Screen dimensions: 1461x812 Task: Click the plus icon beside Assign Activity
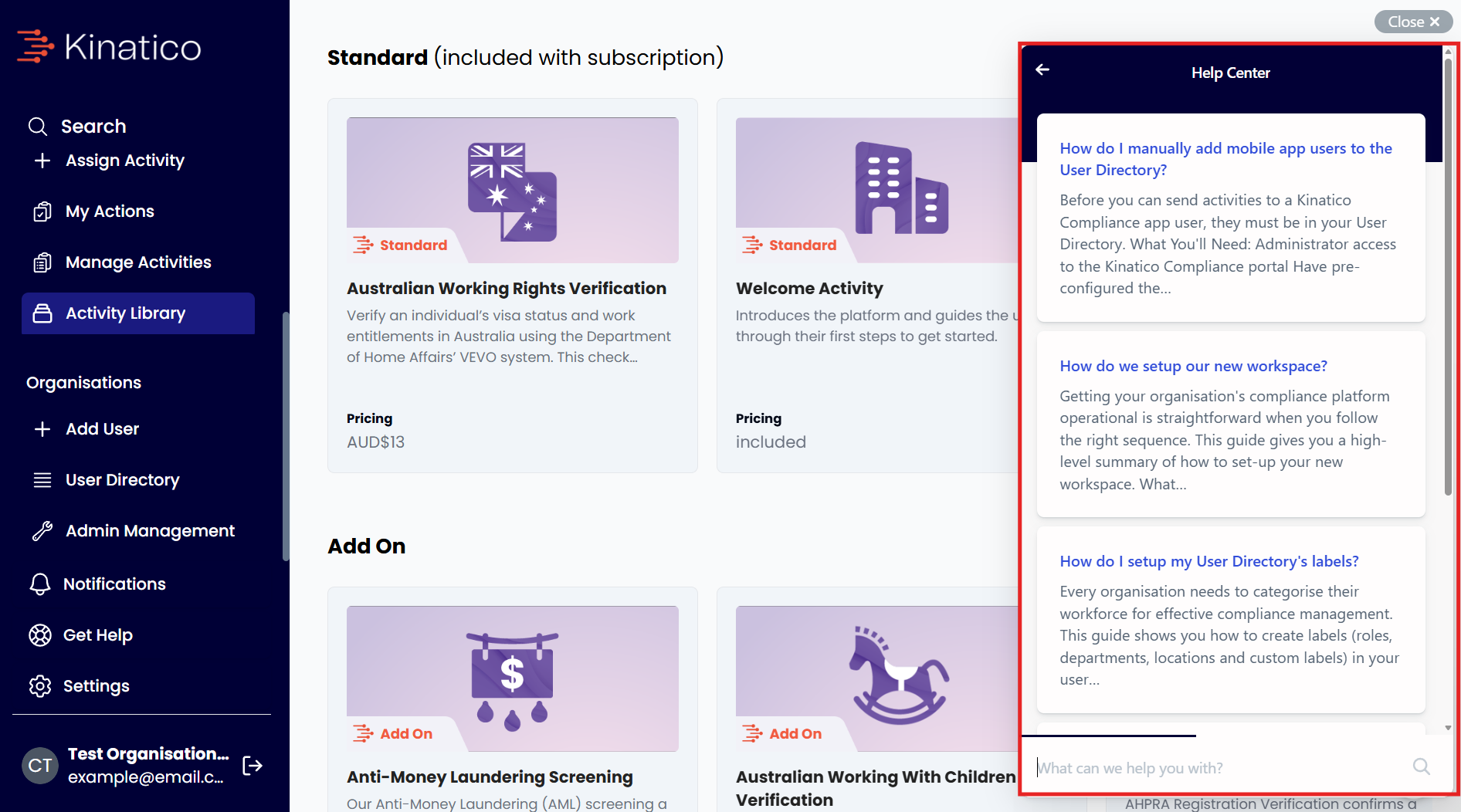[x=42, y=160]
